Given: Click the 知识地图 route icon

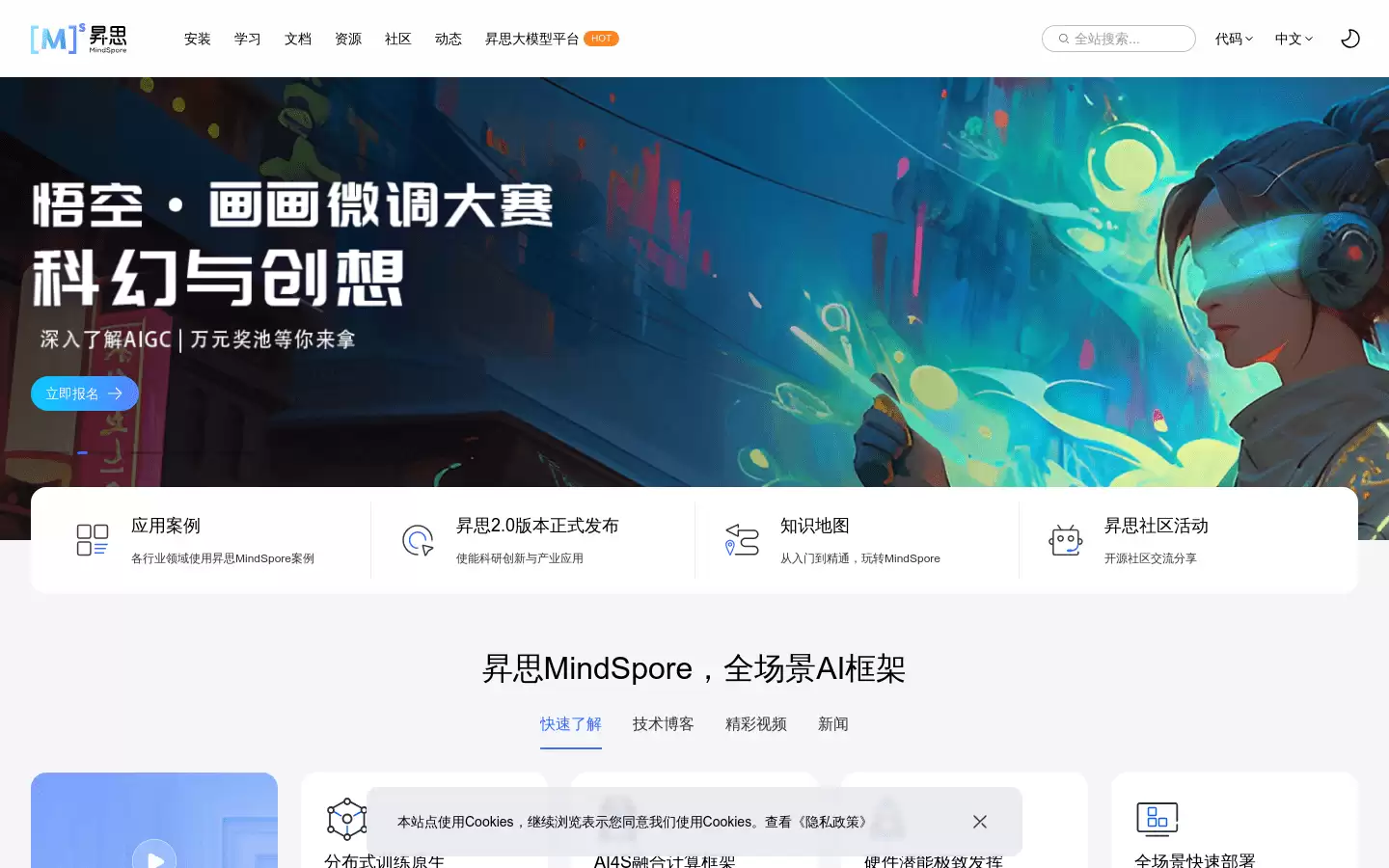Looking at the screenshot, I should [742, 540].
